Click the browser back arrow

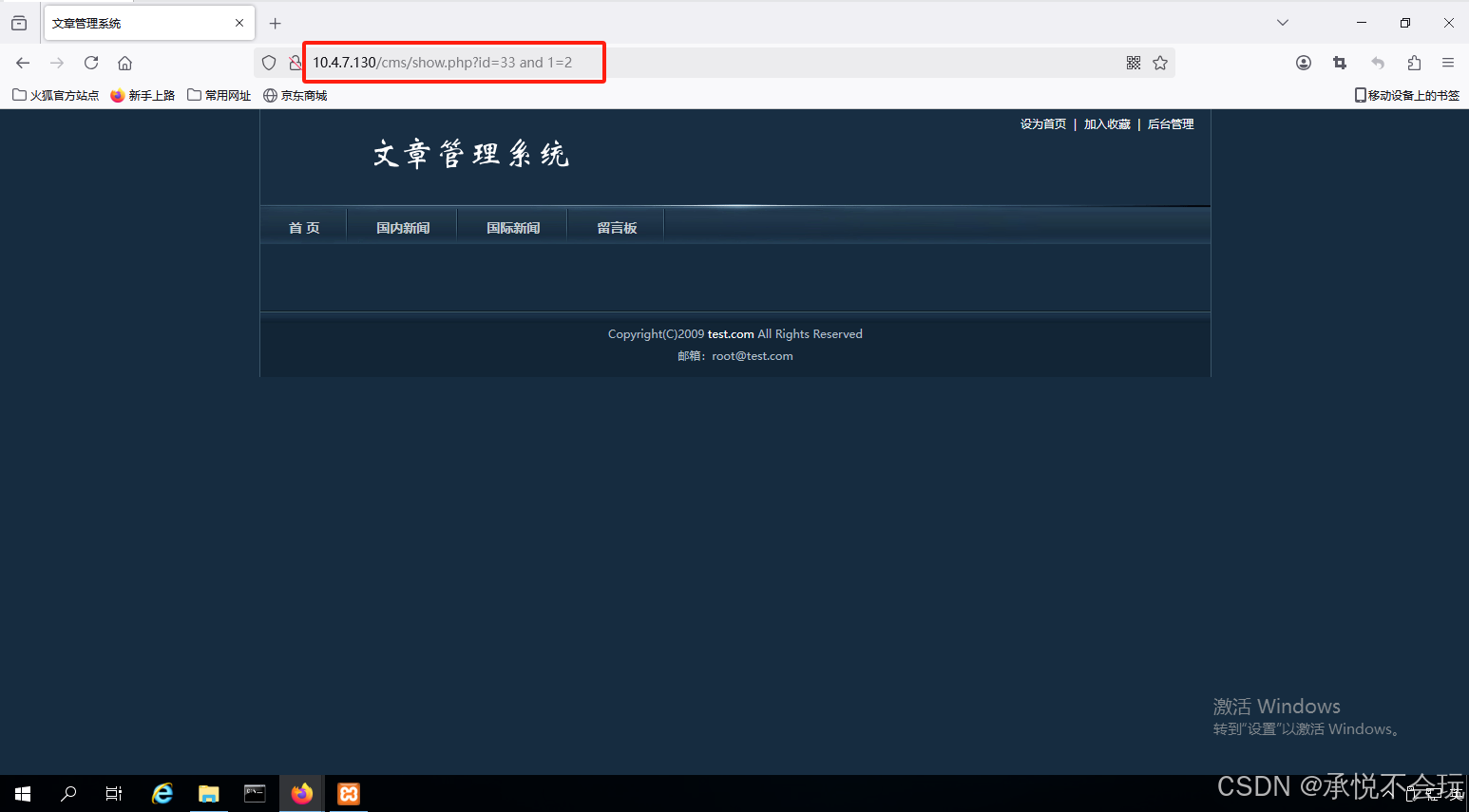(23, 63)
